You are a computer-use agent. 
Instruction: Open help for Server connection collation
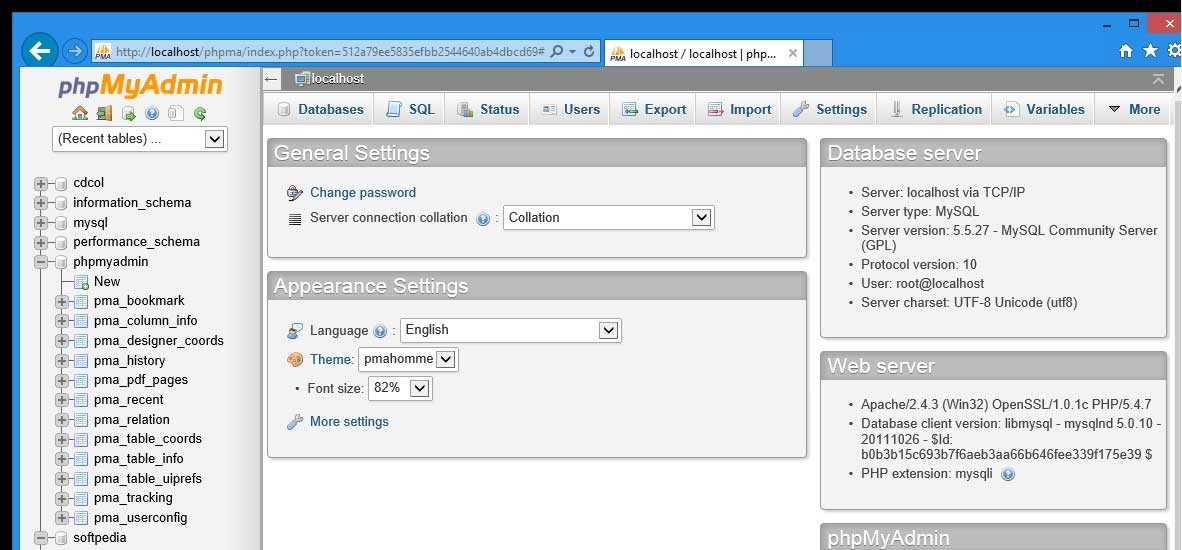click(483, 218)
